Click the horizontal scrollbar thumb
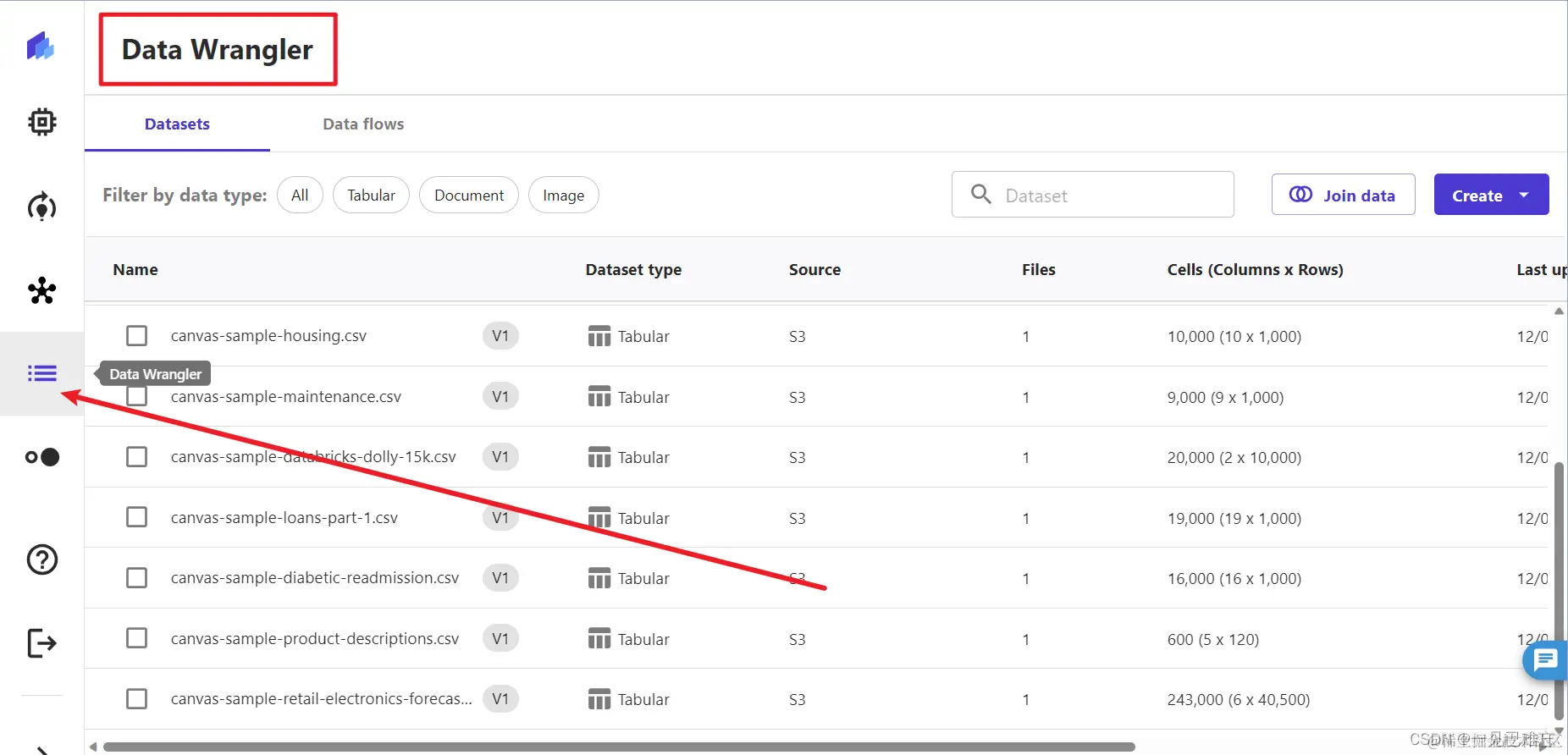Screen dimensions: 1568x755 619,747
